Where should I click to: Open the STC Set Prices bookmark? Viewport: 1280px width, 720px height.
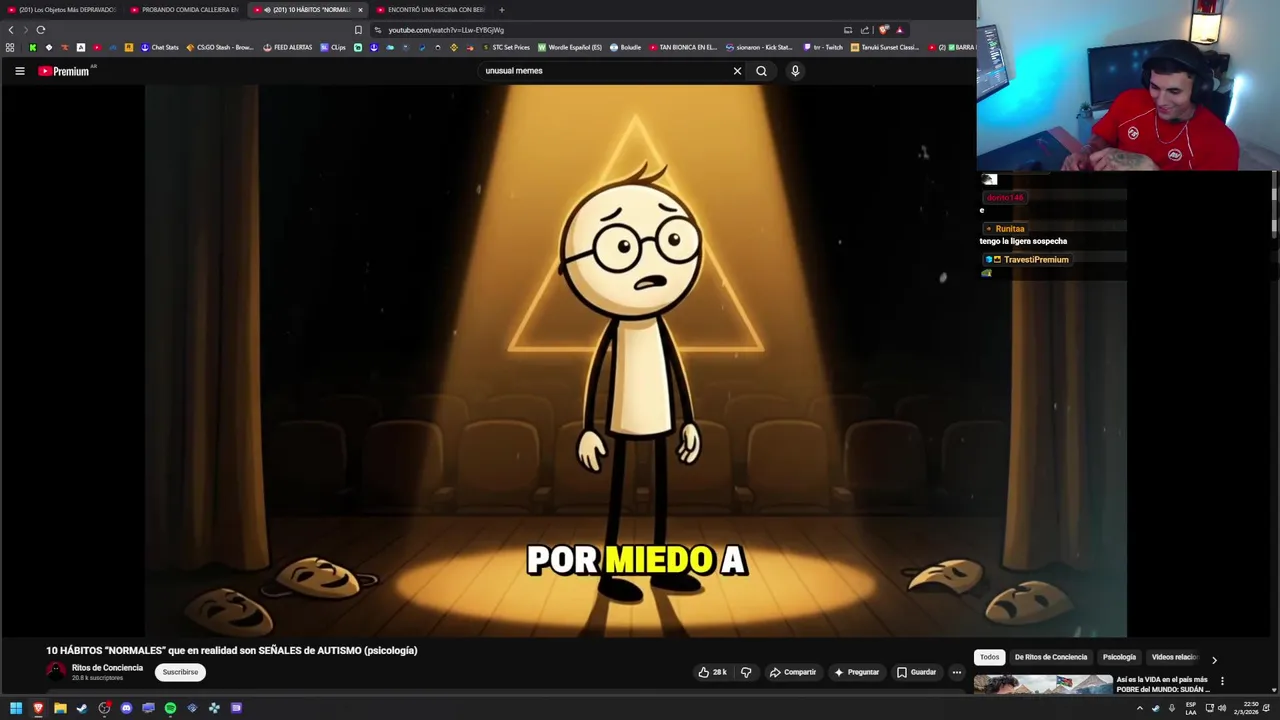pos(506,47)
